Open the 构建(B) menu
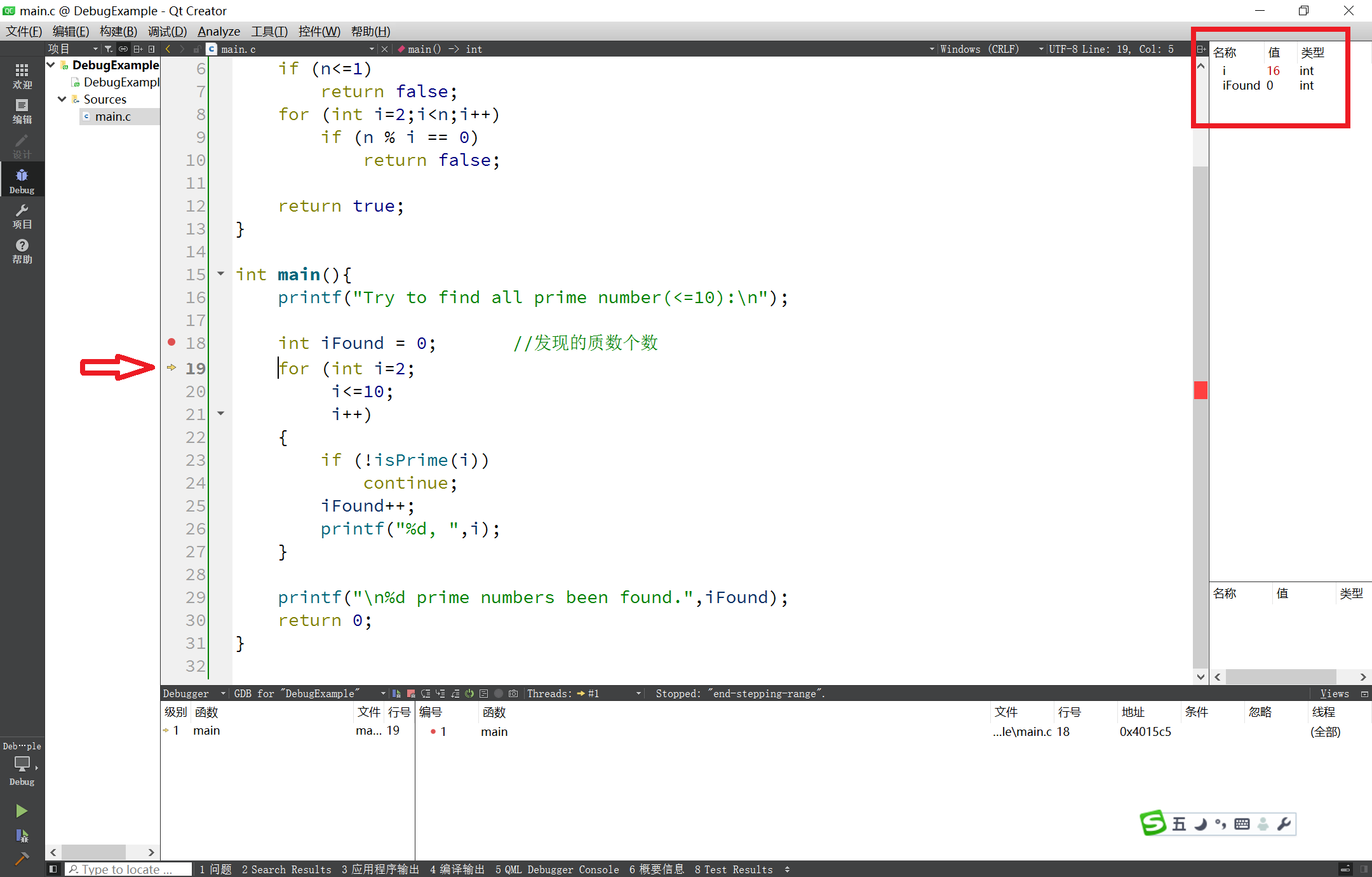Image resolution: width=1372 pixels, height=877 pixels. tap(118, 31)
